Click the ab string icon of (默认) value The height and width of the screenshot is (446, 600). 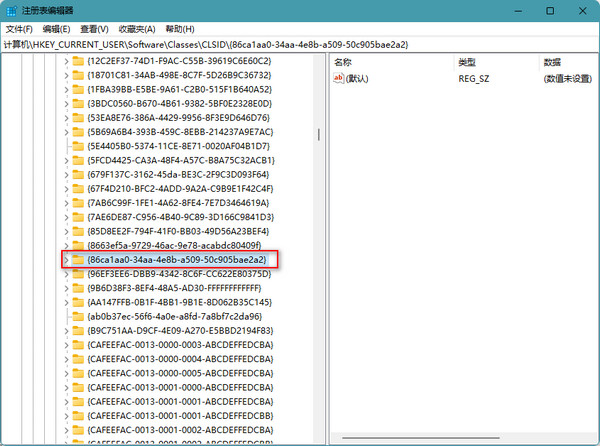(x=338, y=78)
